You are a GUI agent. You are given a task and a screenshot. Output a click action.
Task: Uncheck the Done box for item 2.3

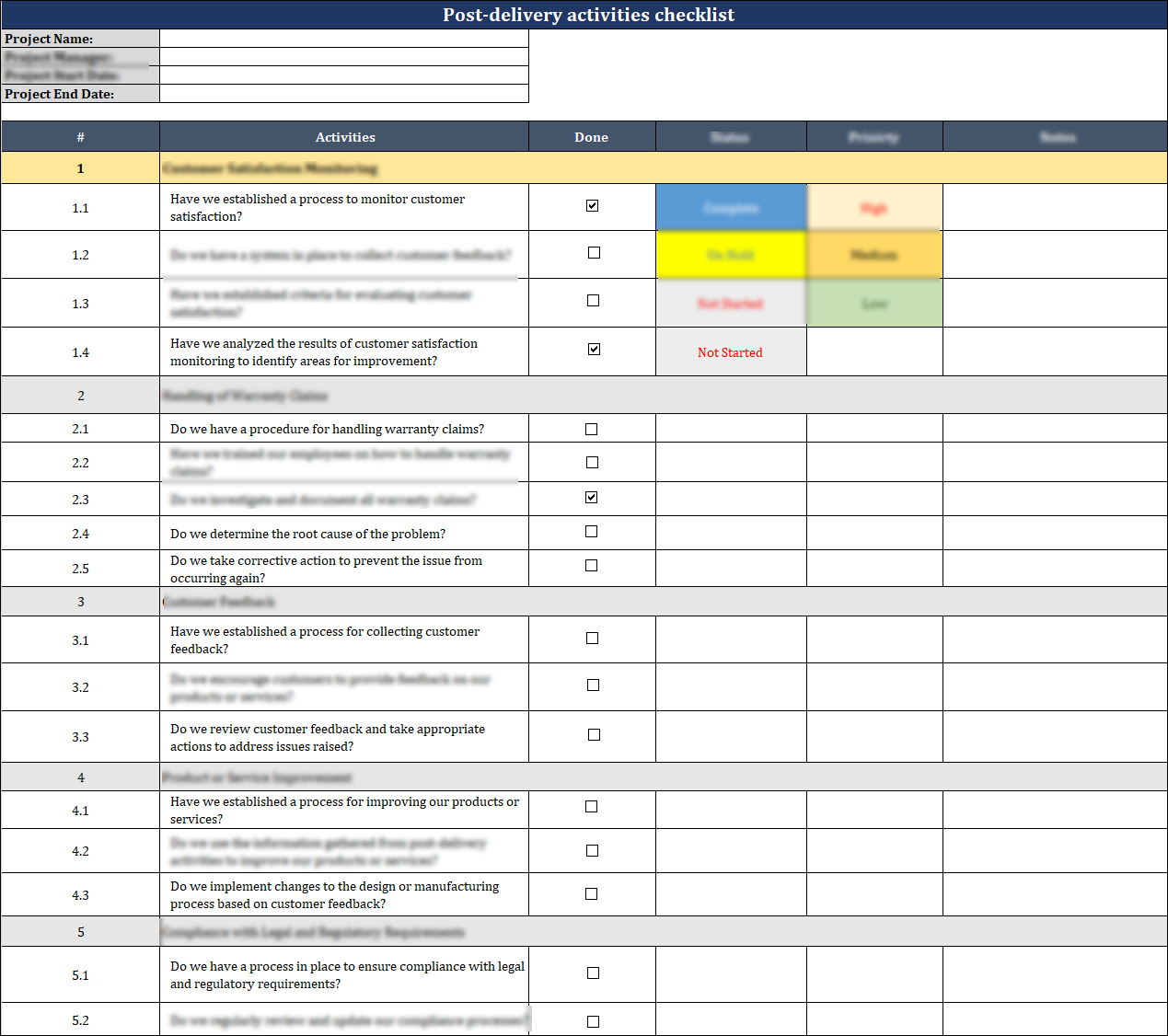click(x=594, y=497)
